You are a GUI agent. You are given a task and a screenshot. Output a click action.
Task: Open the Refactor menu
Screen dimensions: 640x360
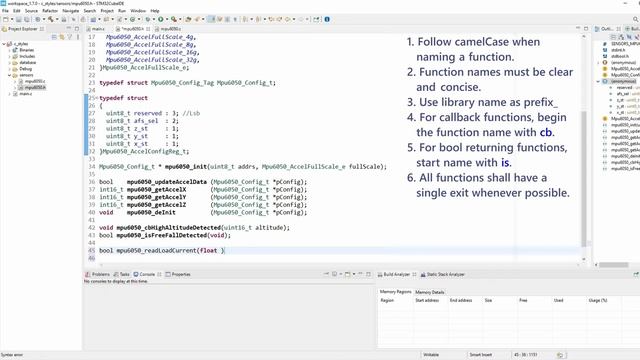[50, 11]
